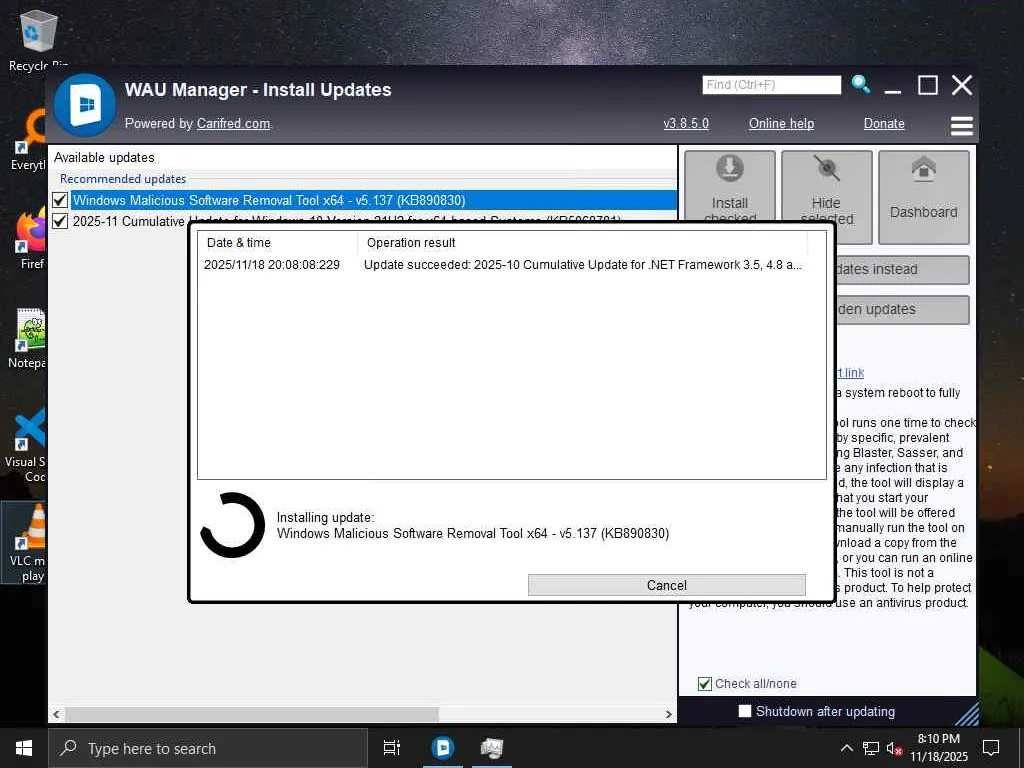This screenshot has height=768, width=1024.
Task: Click version v3.8.5.0 link
Action: [x=686, y=123]
